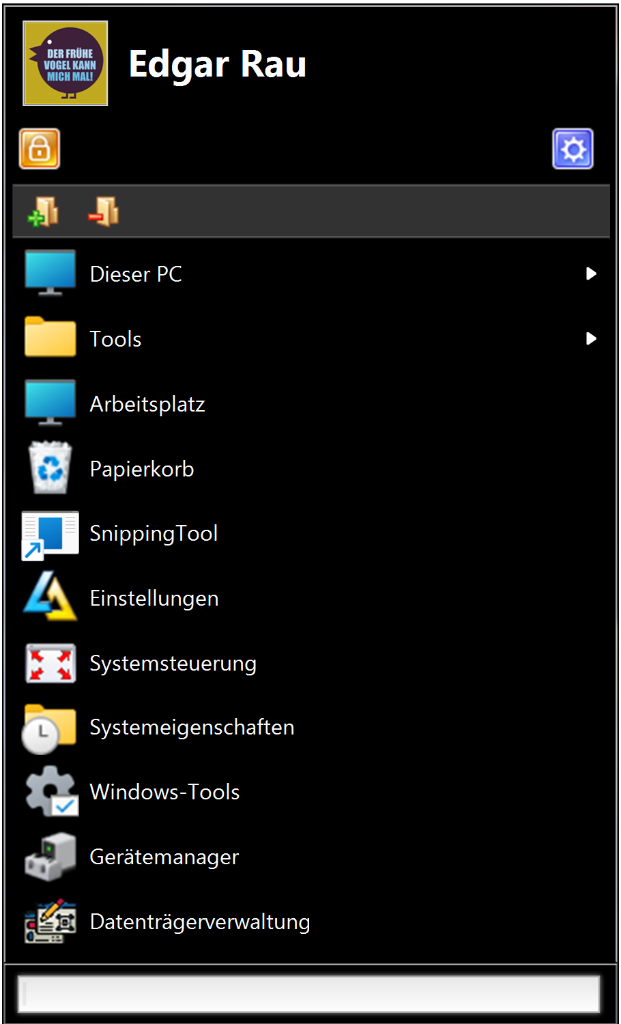Open Datenträgerverwaltung entry

coord(311,921)
